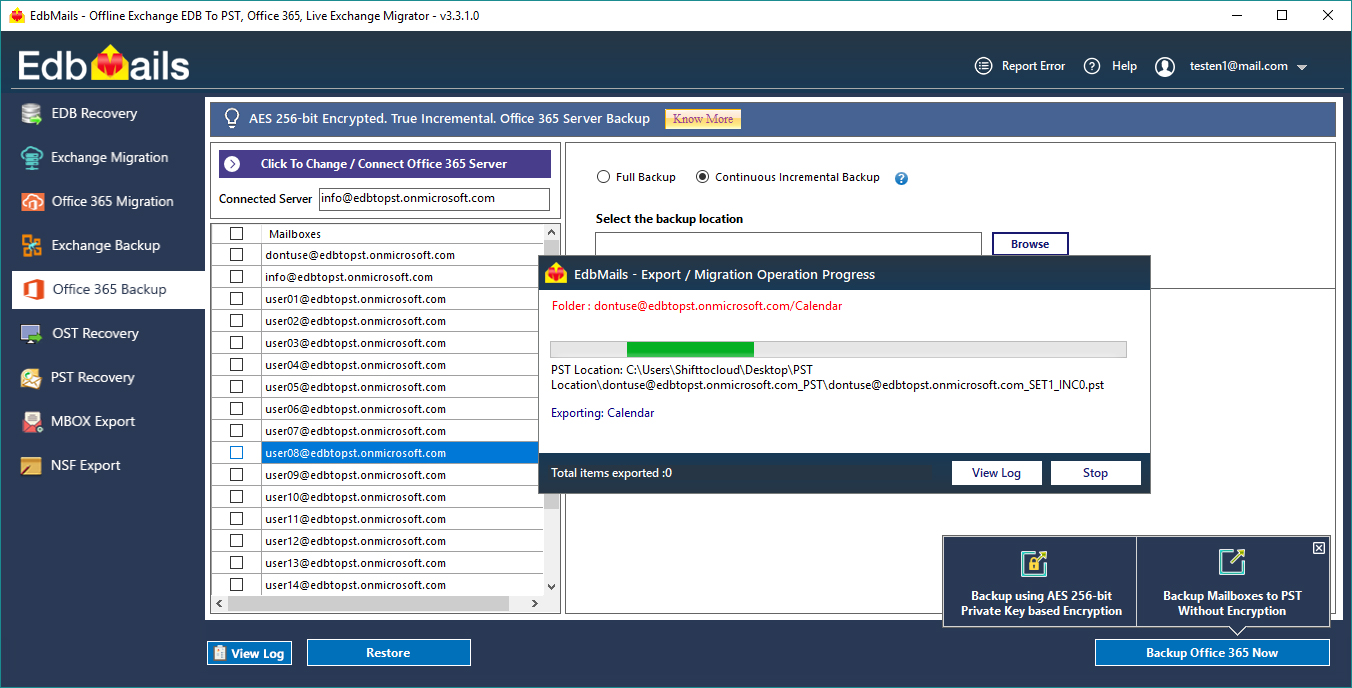The image size is (1352, 688).
Task: Stop the export operation in progress
Action: [1095, 472]
